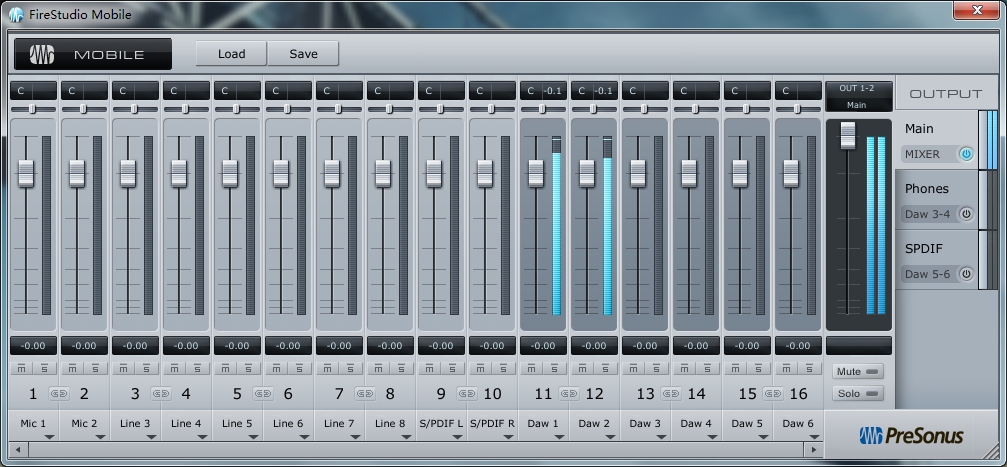This screenshot has width=1007, height=467.
Task: Link channels 1 and 2 as stereo
Action: 58,393
